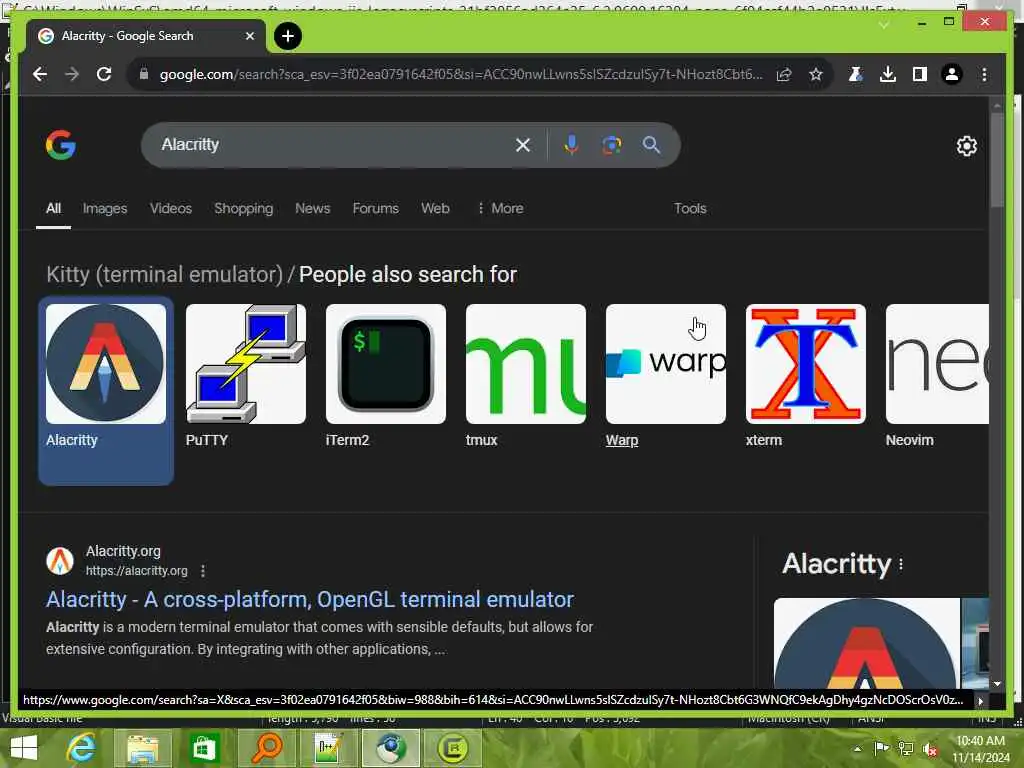
Task: Select the Neovim carousel card
Action: [937, 376]
